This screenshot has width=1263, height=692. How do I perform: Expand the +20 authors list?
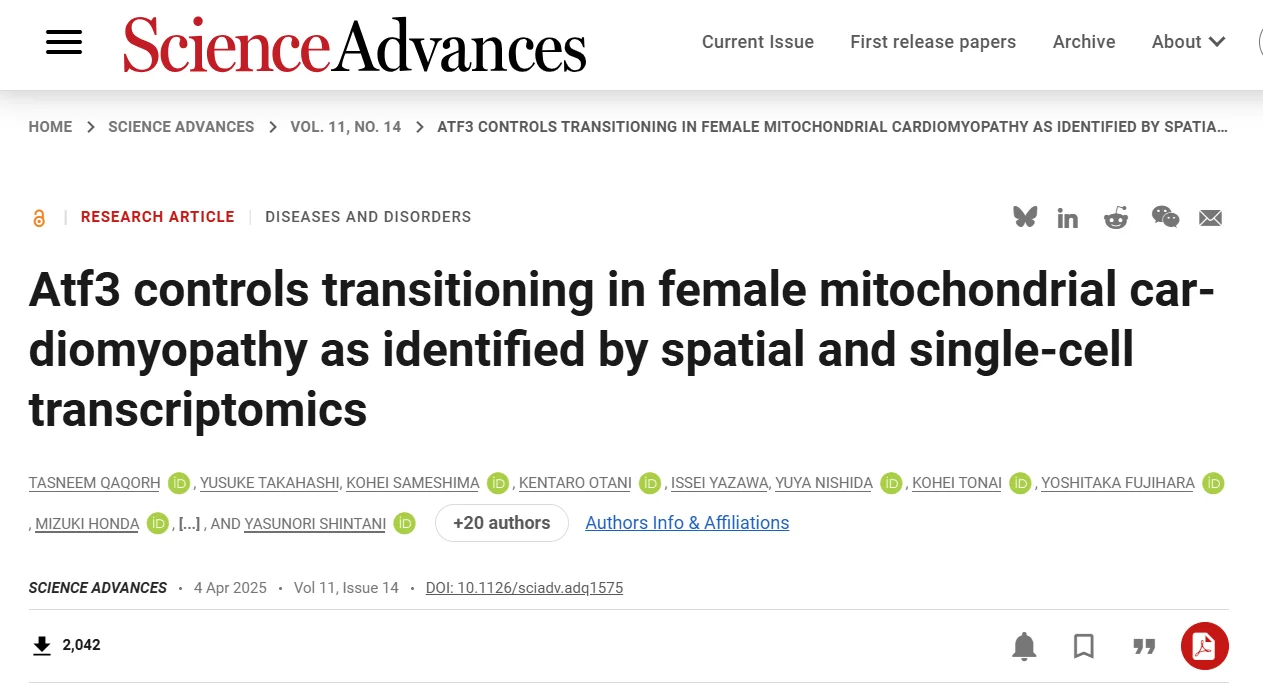(501, 523)
